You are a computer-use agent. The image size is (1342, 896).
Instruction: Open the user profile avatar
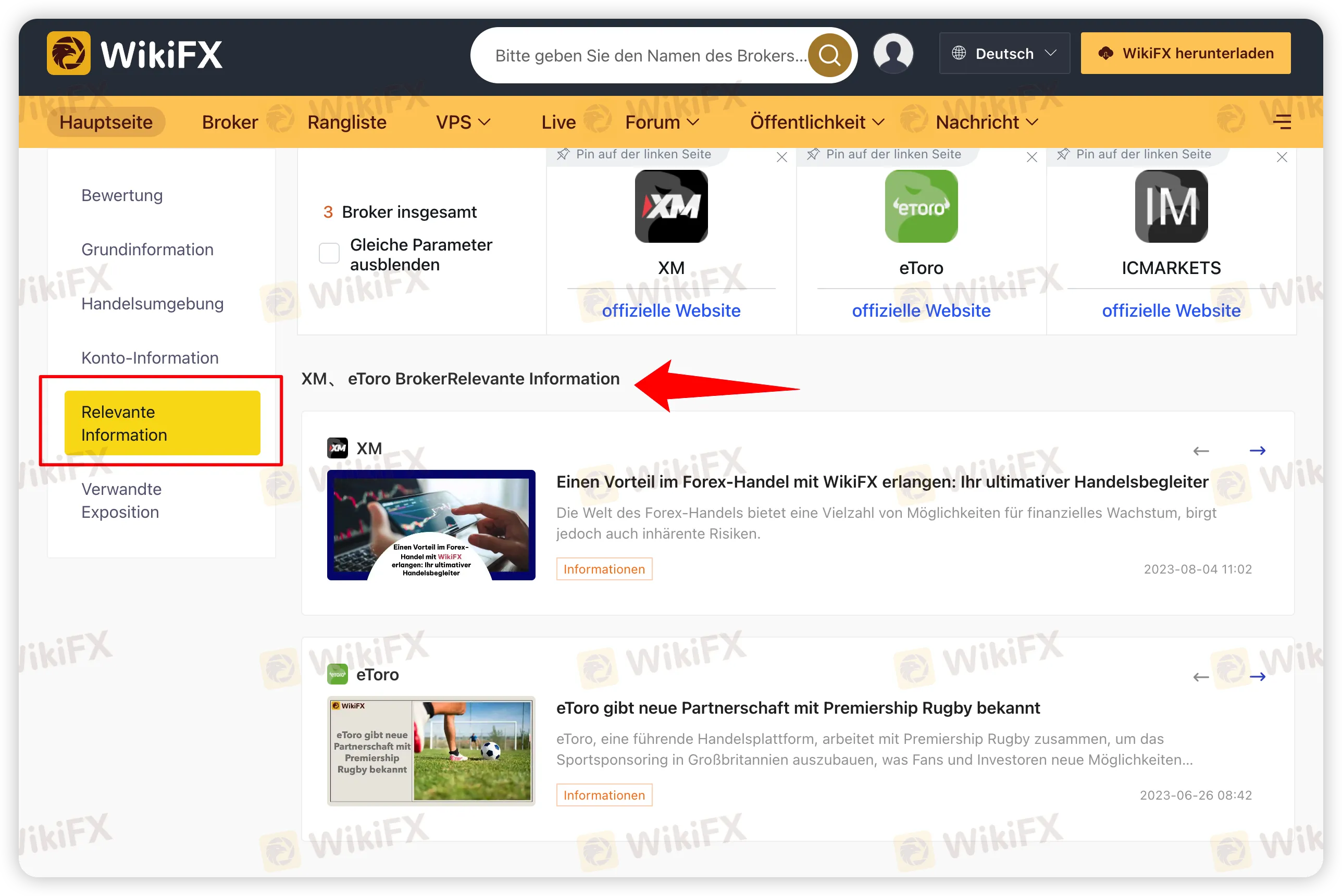pyautogui.click(x=893, y=53)
